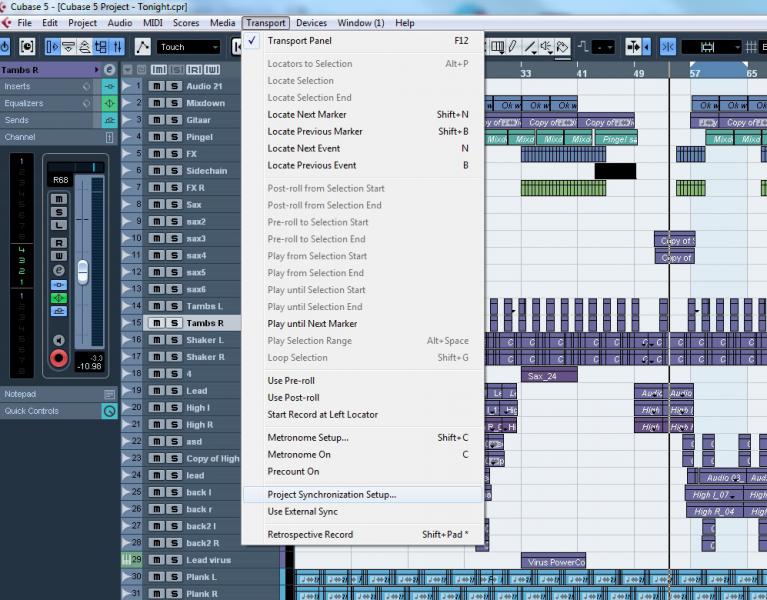
Task: Click the Autoscroll suspend arrow
Action: coord(647,47)
